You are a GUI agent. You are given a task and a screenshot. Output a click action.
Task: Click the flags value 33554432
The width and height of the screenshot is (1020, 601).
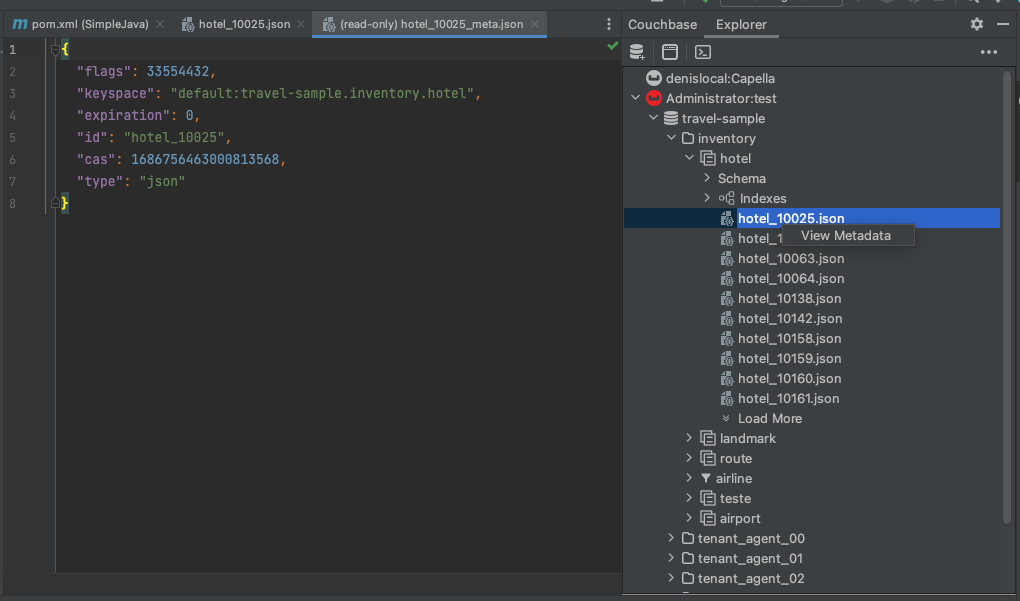point(178,72)
